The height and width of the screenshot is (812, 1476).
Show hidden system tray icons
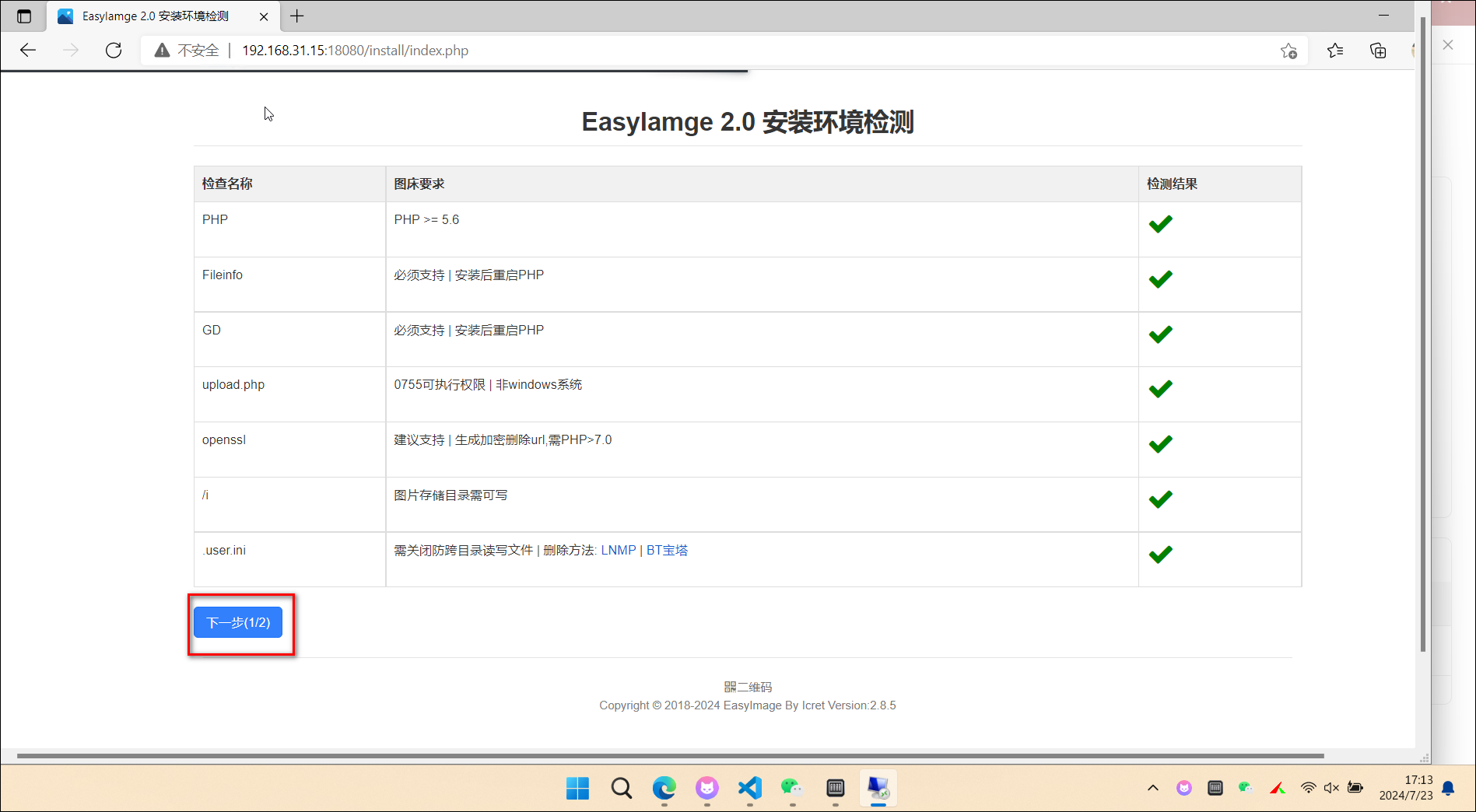pyautogui.click(x=1153, y=788)
